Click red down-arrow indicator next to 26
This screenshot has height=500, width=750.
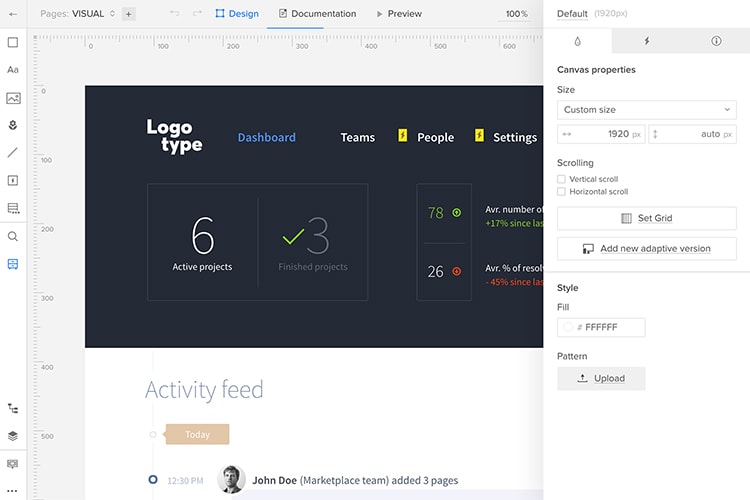[457, 271]
